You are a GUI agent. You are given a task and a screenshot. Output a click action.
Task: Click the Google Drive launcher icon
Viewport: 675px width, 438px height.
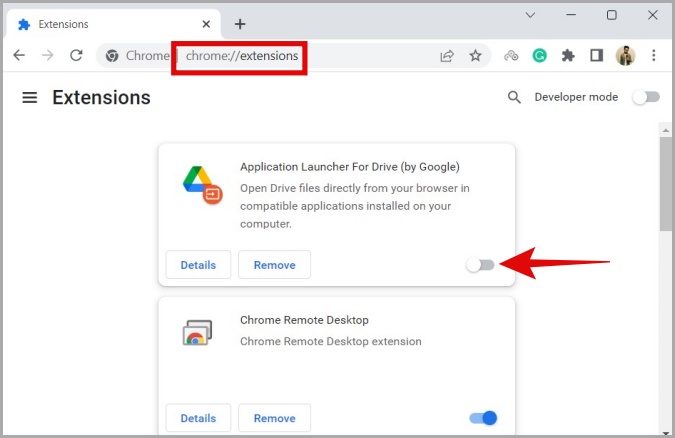pyautogui.click(x=202, y=185)
